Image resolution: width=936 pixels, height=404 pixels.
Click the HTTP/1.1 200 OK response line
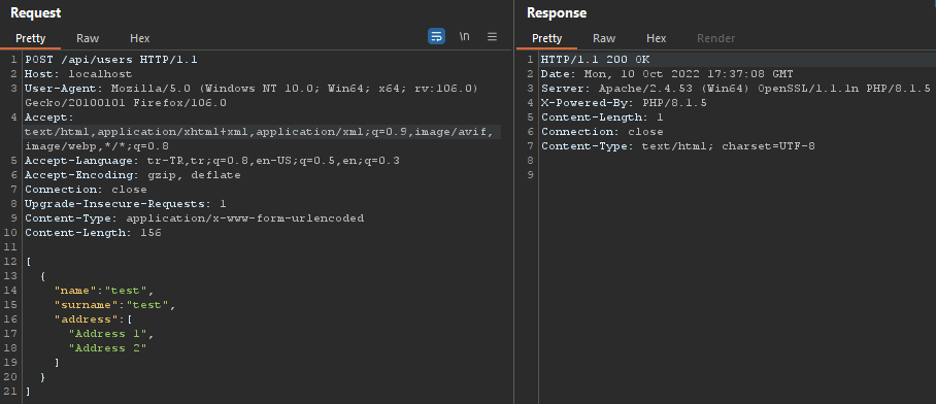click(x=595, y=60)
